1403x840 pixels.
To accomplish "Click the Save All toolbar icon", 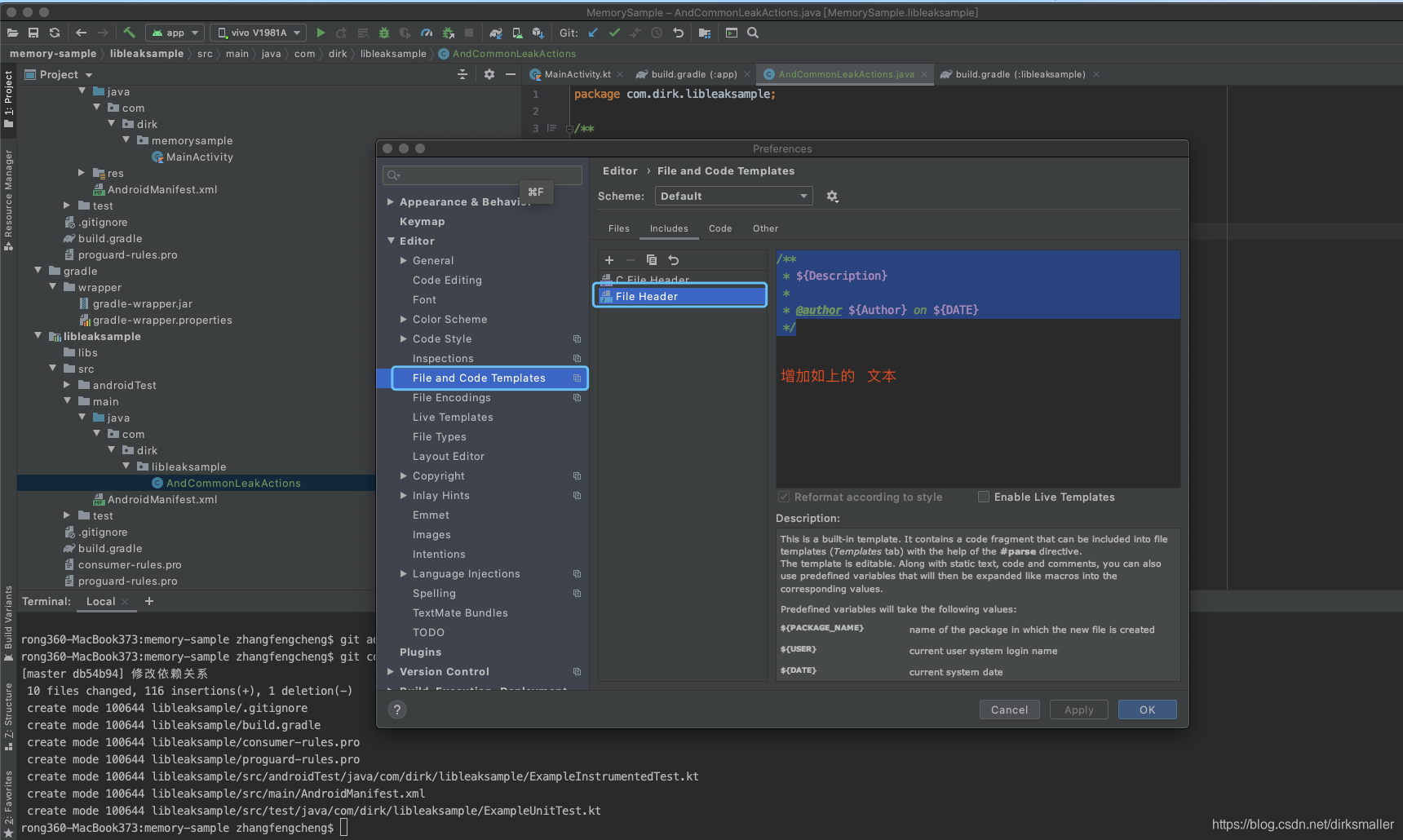I will pos(33,33).
